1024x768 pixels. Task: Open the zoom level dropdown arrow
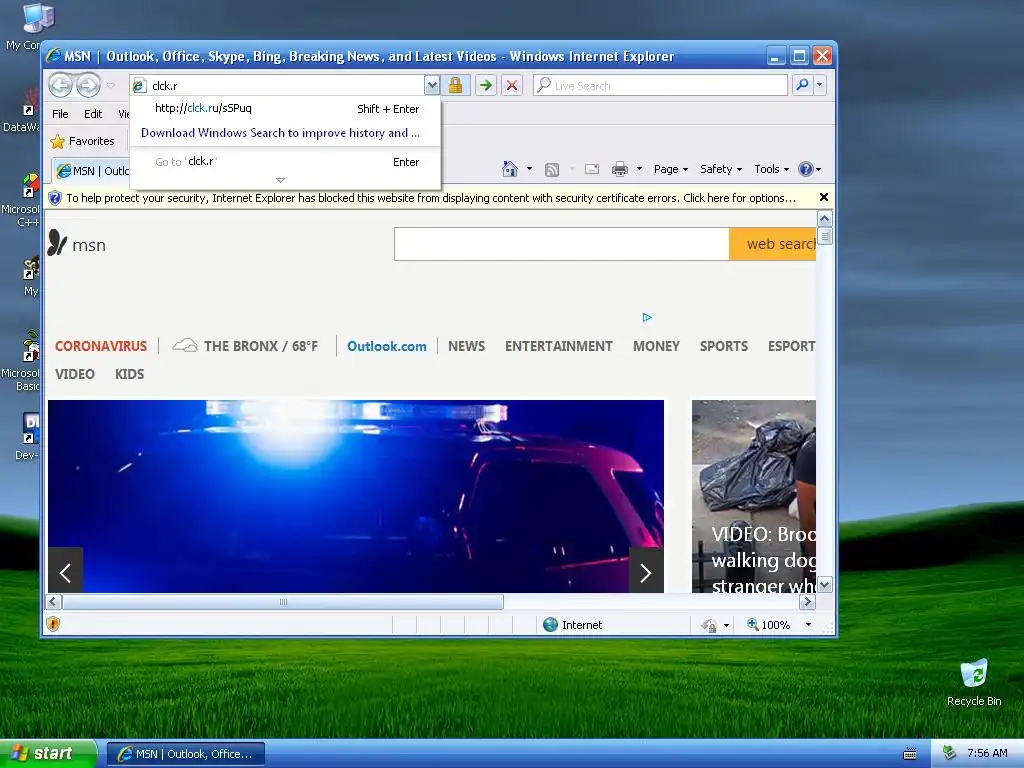(x=808, y=625)
